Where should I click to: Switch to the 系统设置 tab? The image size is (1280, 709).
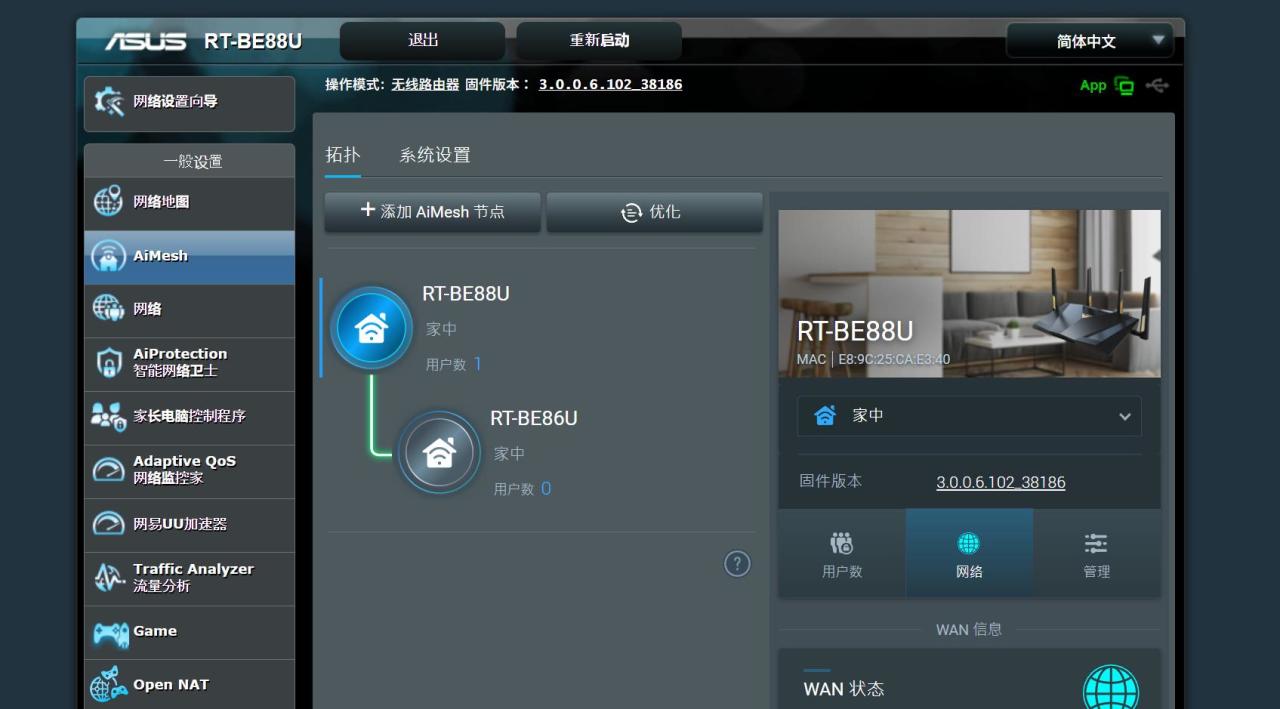pos(435,155)
